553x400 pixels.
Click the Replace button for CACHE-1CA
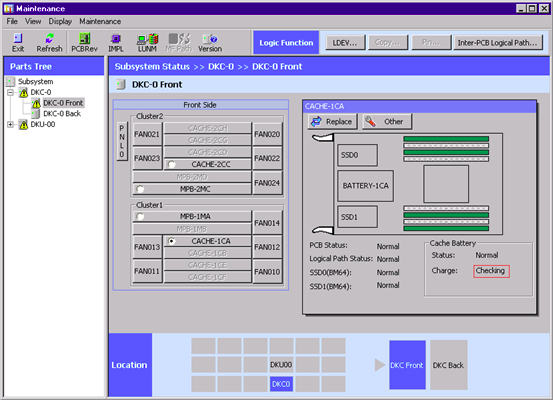pyautogui.click(x=332, y=122)
